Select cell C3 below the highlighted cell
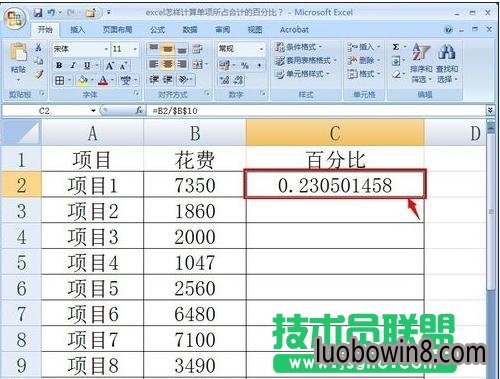Viewport: 500px width, 379px height. tap(335, 211)
